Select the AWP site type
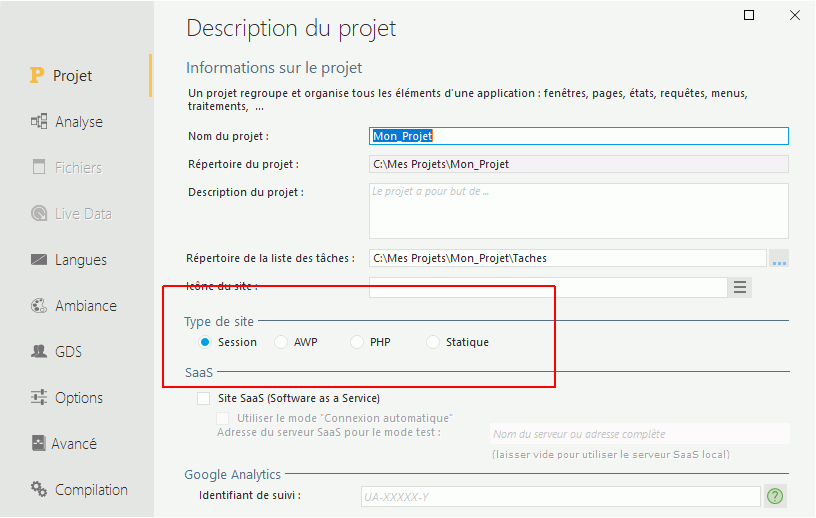The width and height of the screenshot is (816, 518). (281, 342)
